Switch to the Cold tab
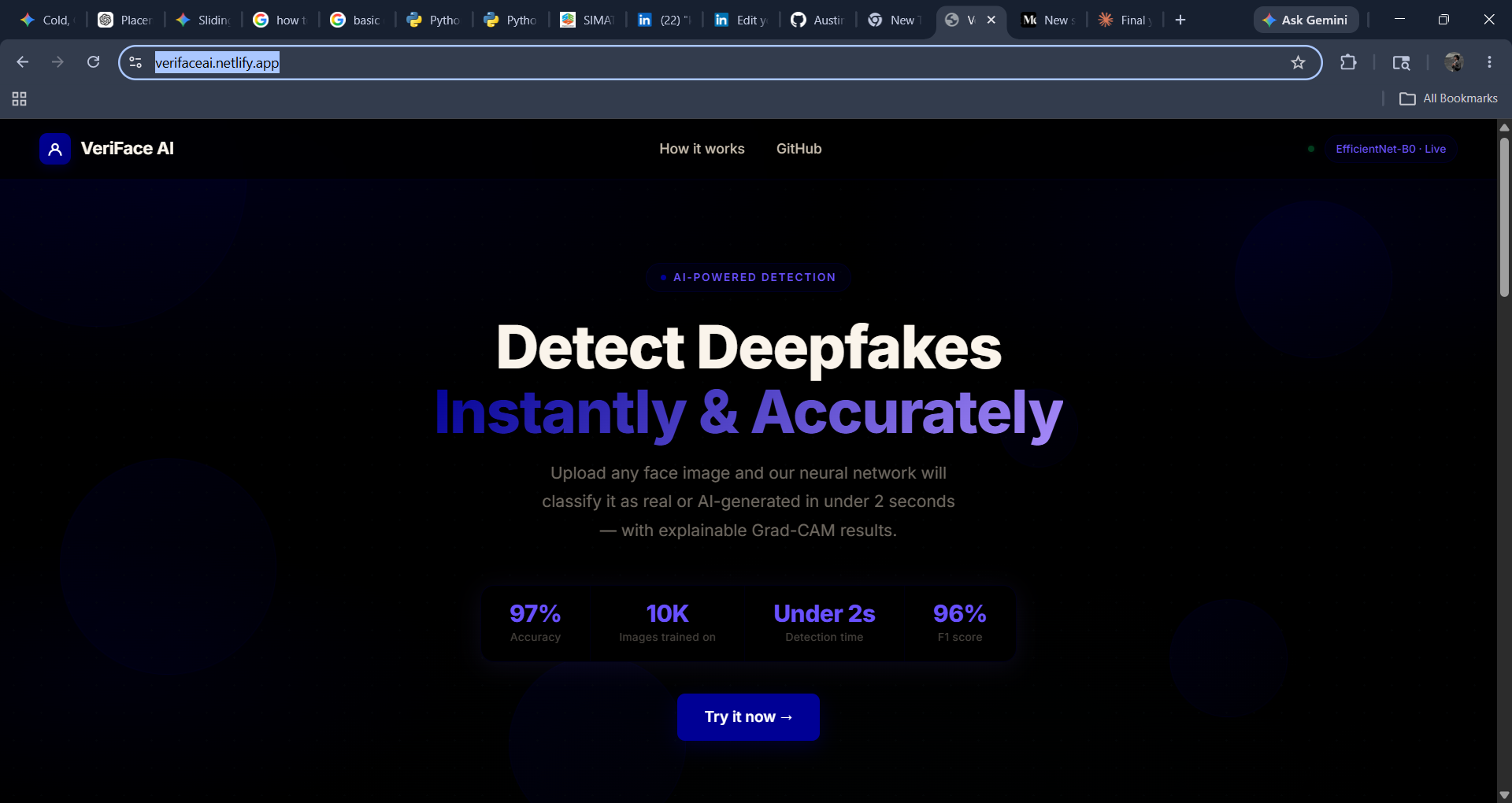This screenshot has width=1512, height=803. point(46,20)
